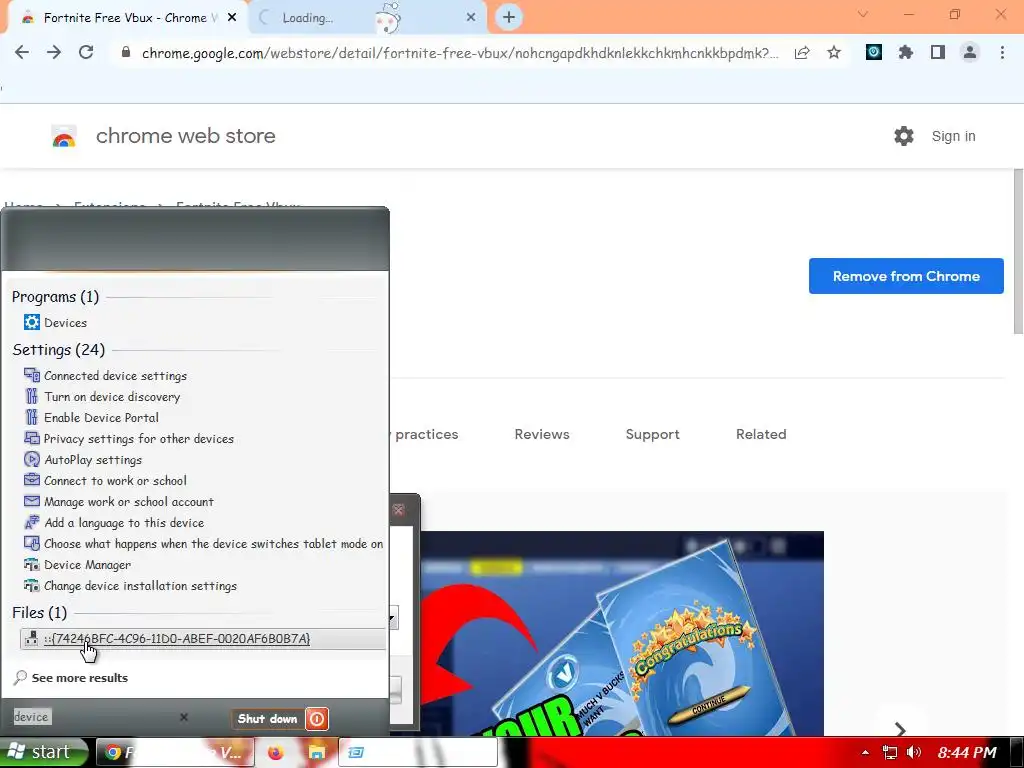
Task: Click the forward navigation arrow
Action: point(54,52)
